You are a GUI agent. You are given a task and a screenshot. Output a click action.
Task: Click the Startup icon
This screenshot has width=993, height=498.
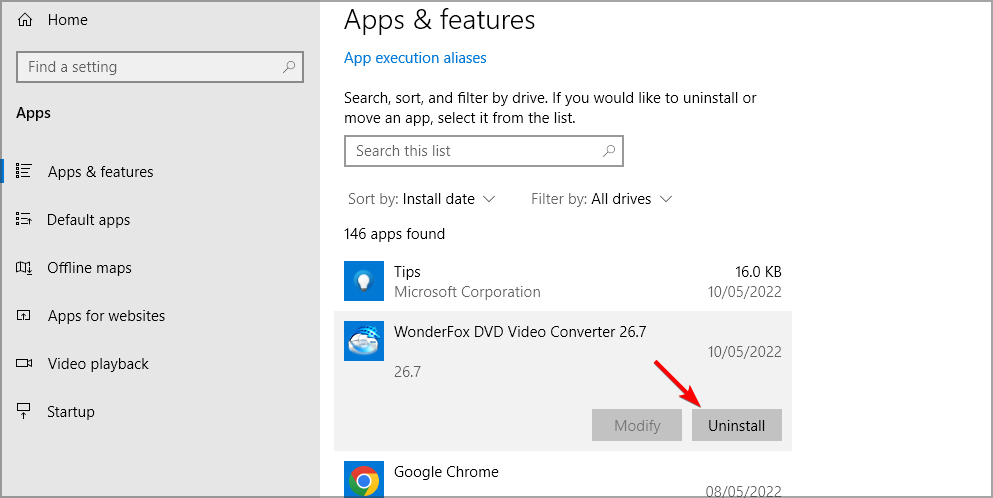24,411
